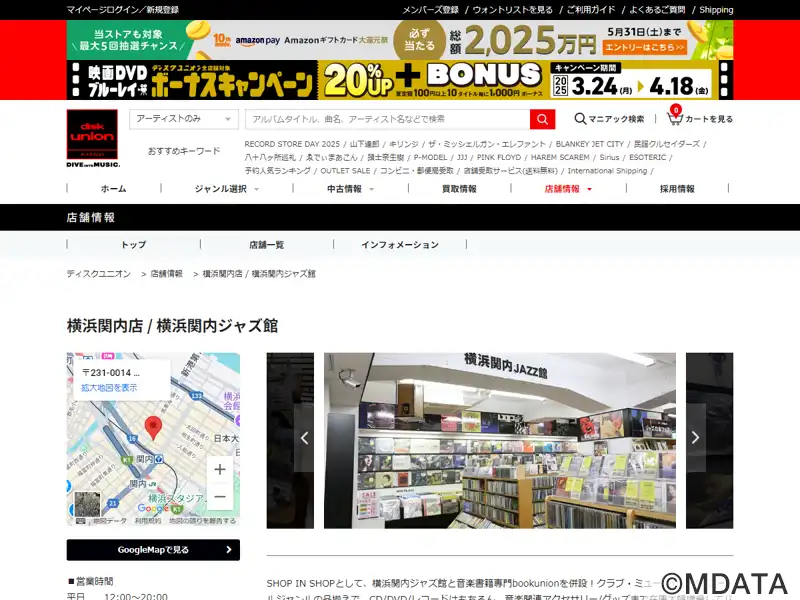Screen dimensions: 800x600
Task: Open 買取情報 in main navigation
Action: pos(459,189)
